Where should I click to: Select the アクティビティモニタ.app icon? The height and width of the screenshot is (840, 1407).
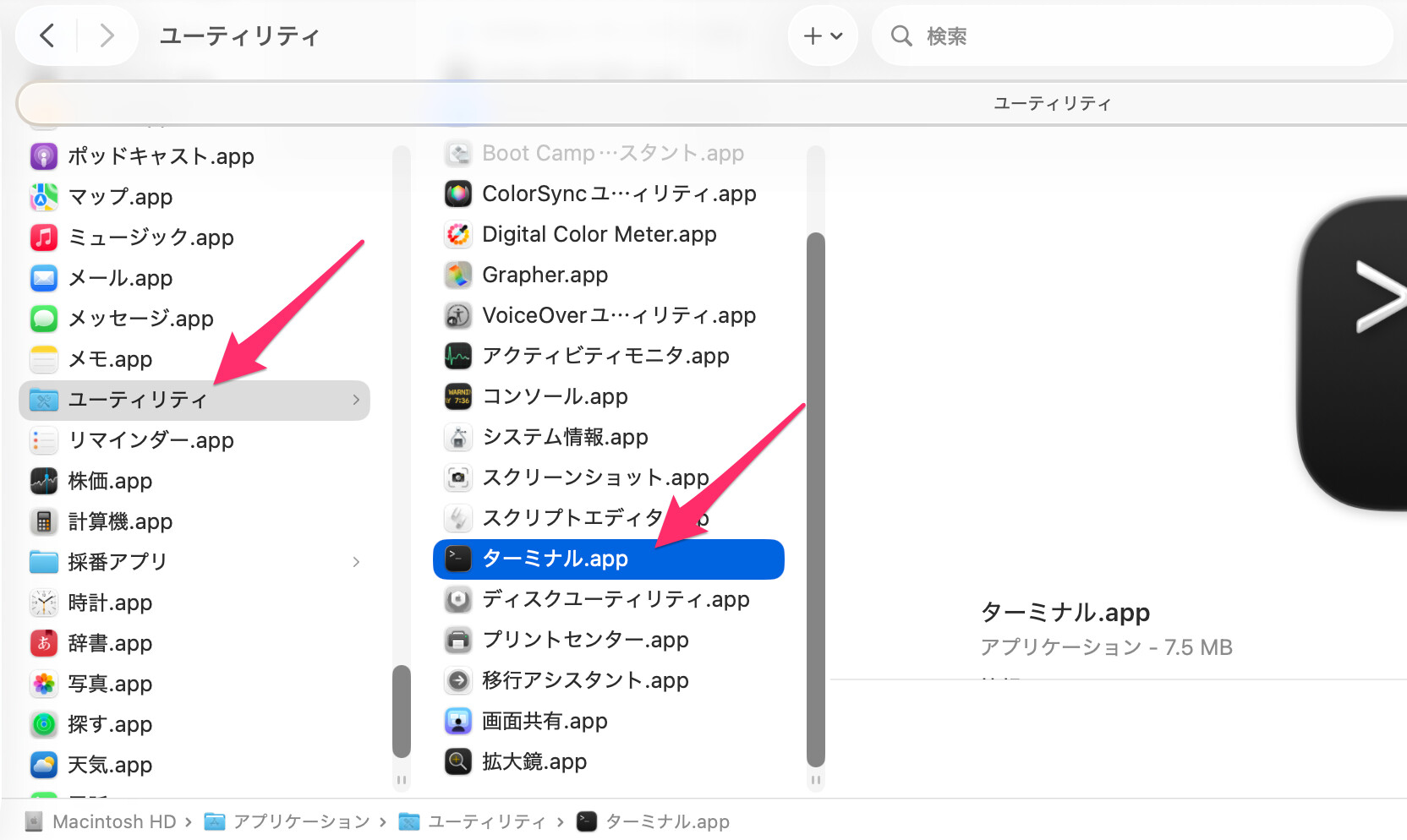point(458,356)
